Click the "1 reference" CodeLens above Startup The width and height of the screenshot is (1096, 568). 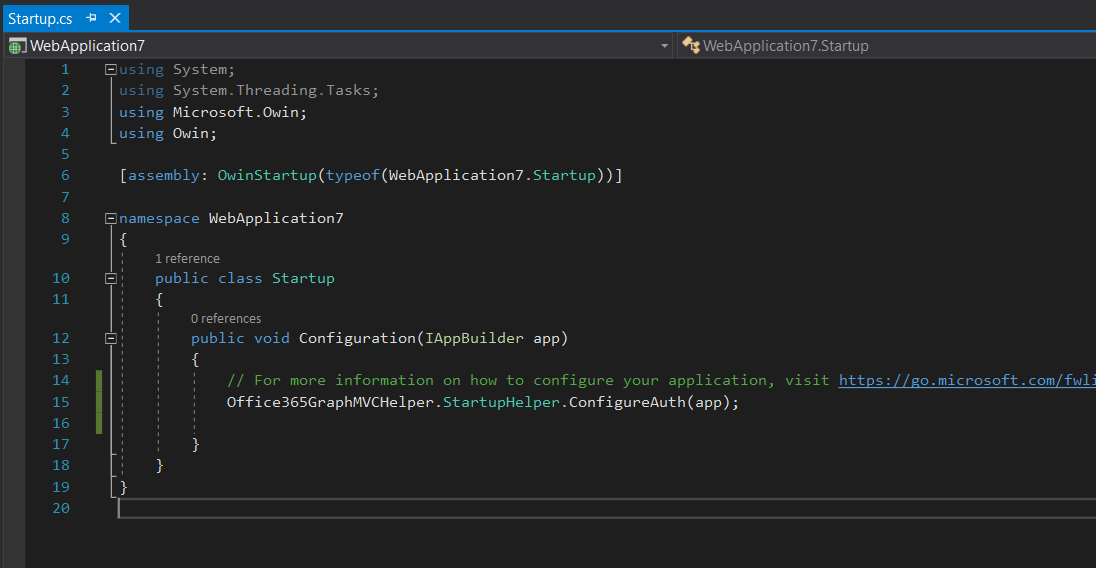tap(187, 259)
